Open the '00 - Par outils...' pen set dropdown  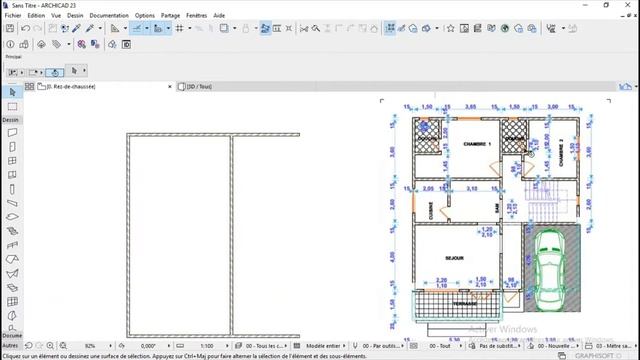(383, 346)
